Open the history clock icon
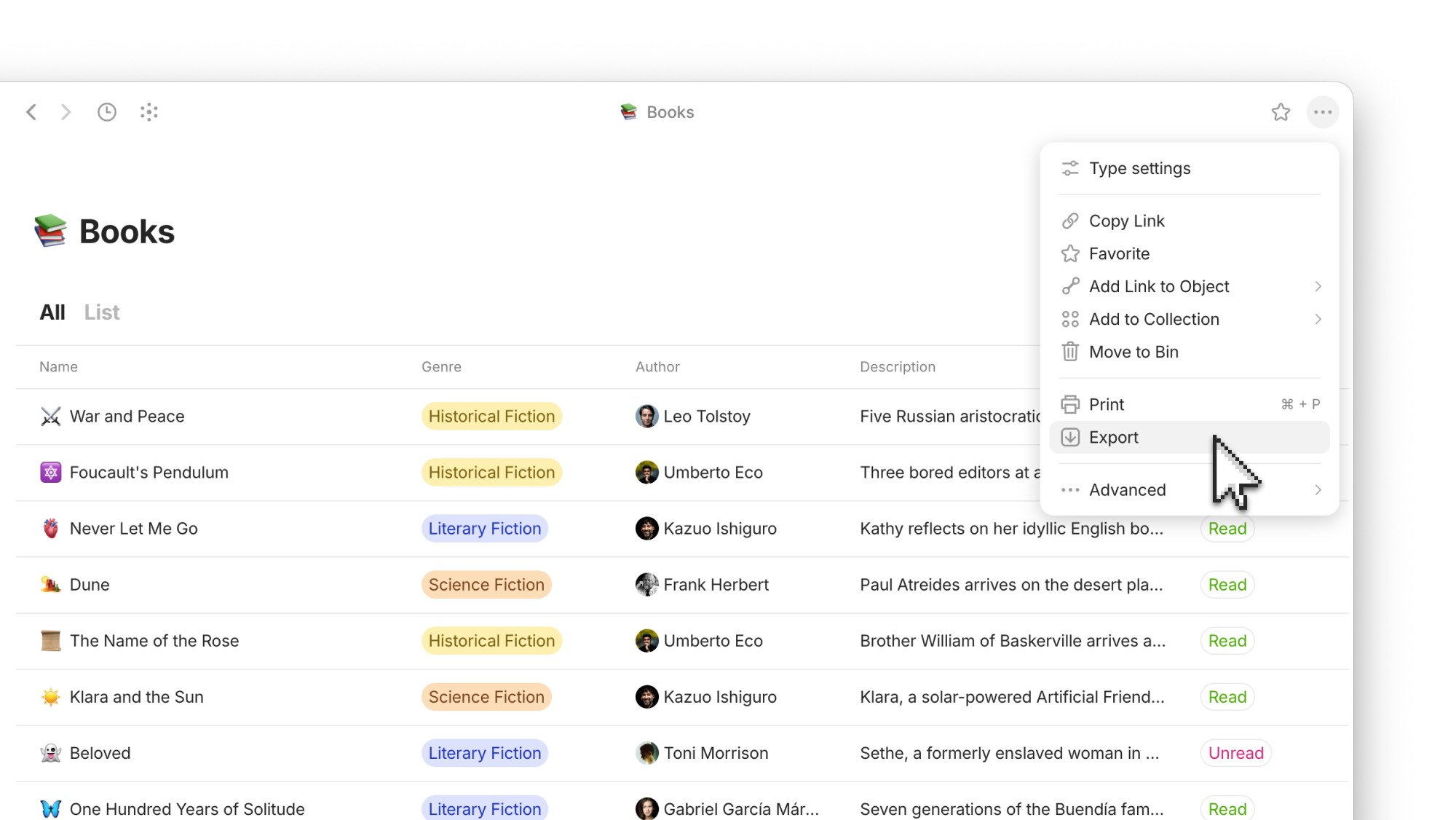The width and height of the screenshot is (1456, 820). (107, 112)
